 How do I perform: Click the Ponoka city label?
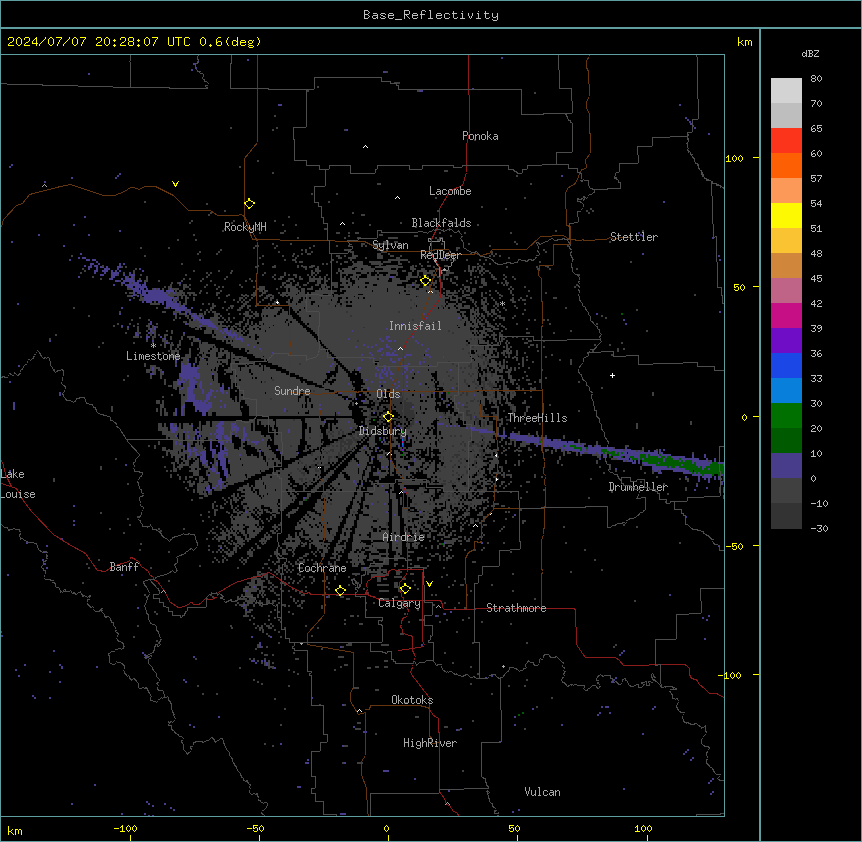[x=480, y=136]
